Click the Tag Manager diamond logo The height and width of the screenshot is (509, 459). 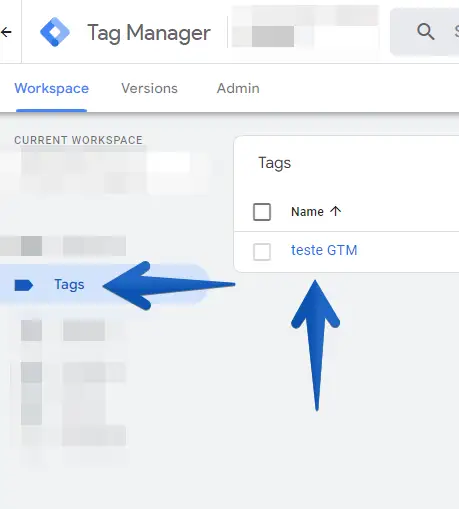click(55, 32)
